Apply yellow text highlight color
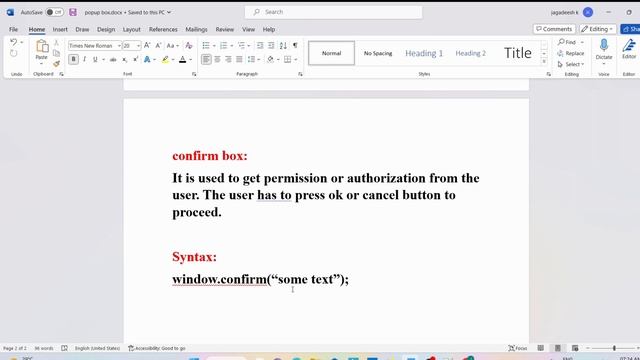This screenshot has width=640, height=360. click(x=165, y=60)
